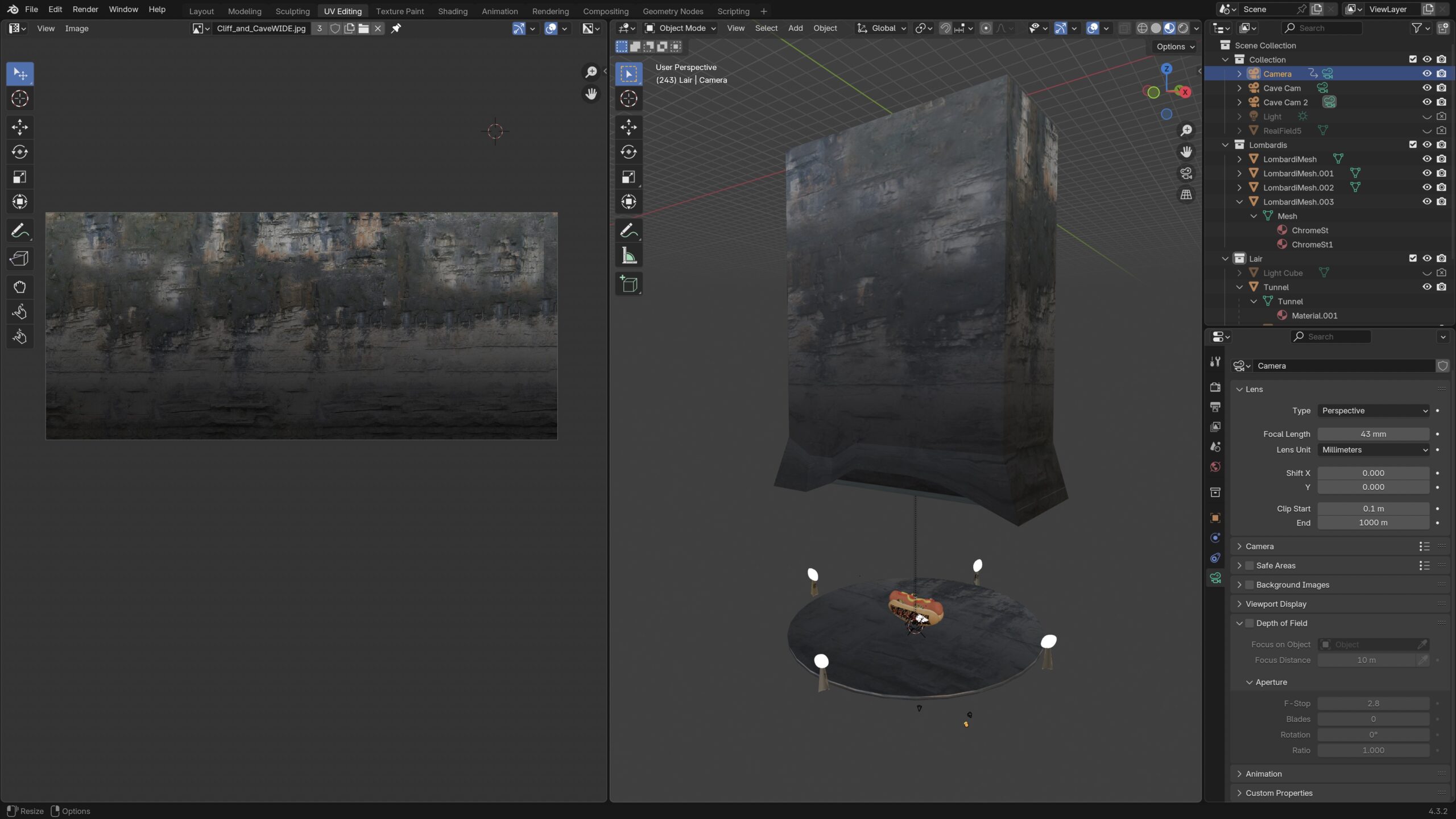Image resolution: width=1456 pixels, height=819 pixels.
Task: Expand LombardiMesh.002 in the outliner
Action: point(1240,187)
